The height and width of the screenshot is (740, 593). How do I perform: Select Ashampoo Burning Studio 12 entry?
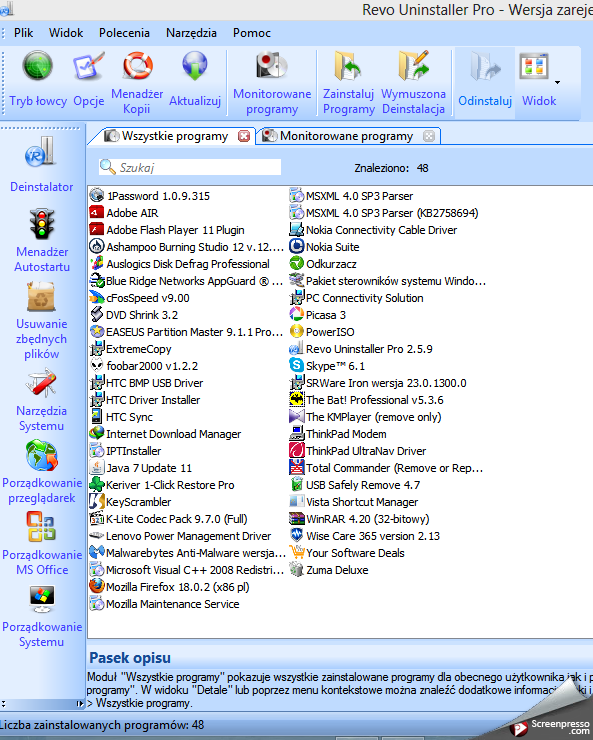pos(187,247)
